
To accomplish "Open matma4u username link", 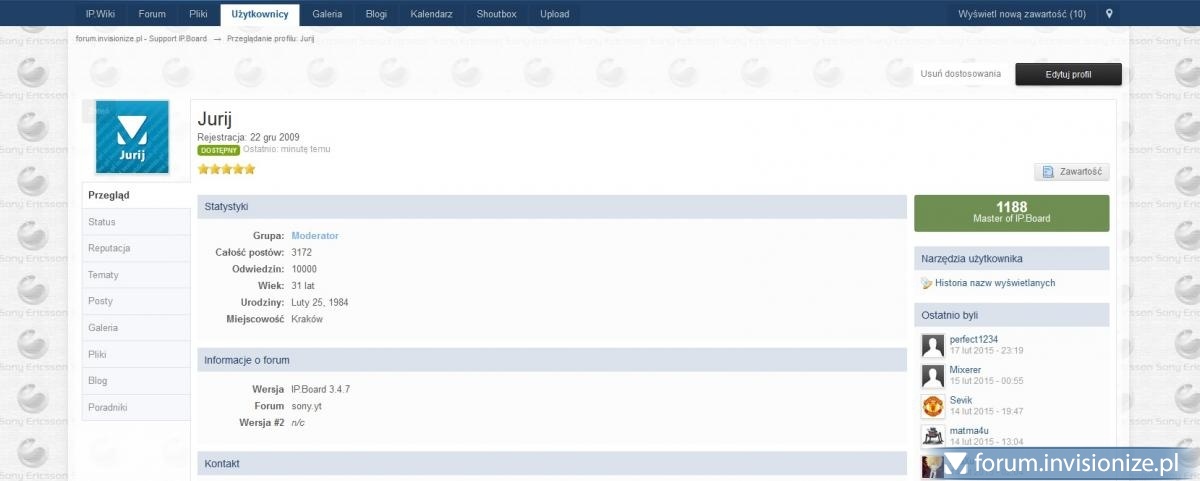I will (x=970, y=431).
